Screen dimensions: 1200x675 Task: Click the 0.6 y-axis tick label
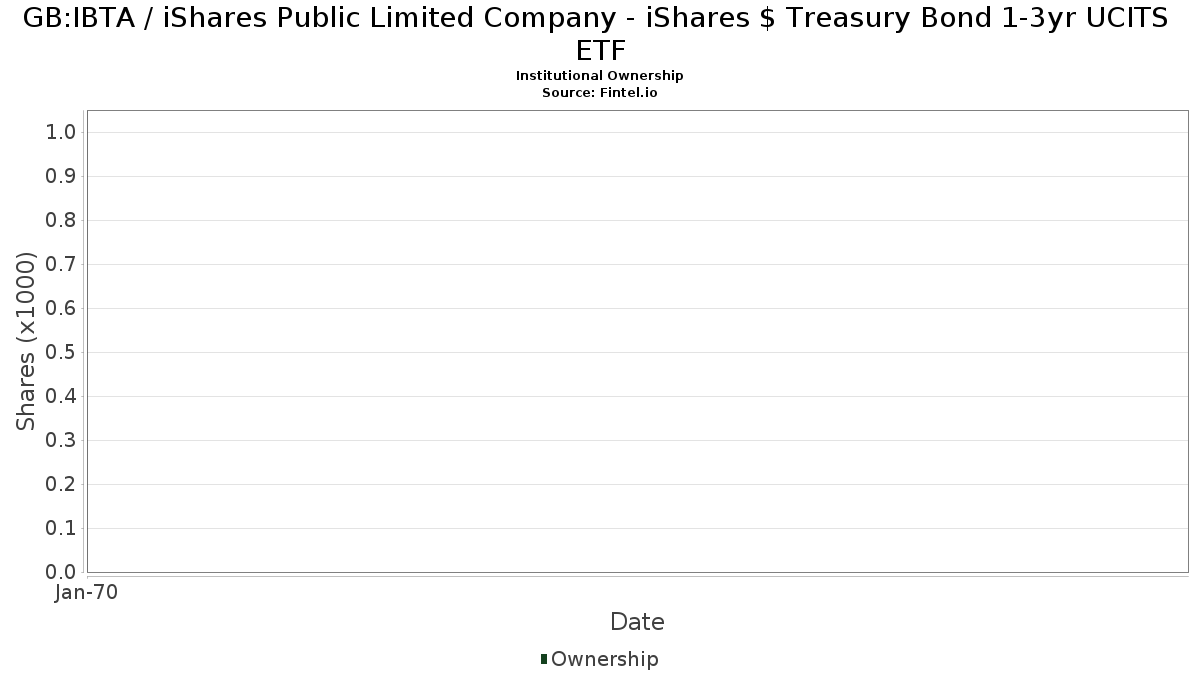point(62,309)
